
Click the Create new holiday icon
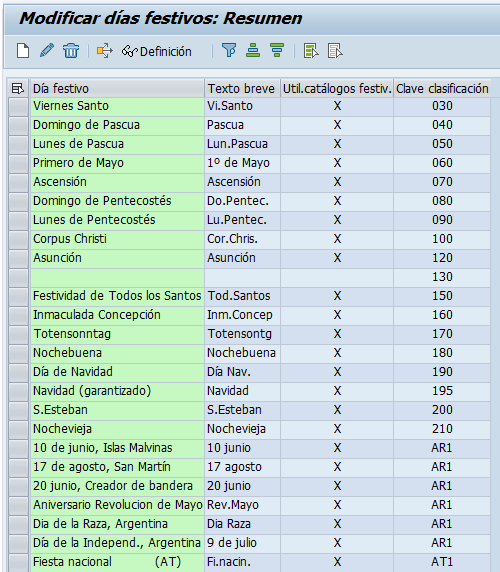click(x=23, y=51)
